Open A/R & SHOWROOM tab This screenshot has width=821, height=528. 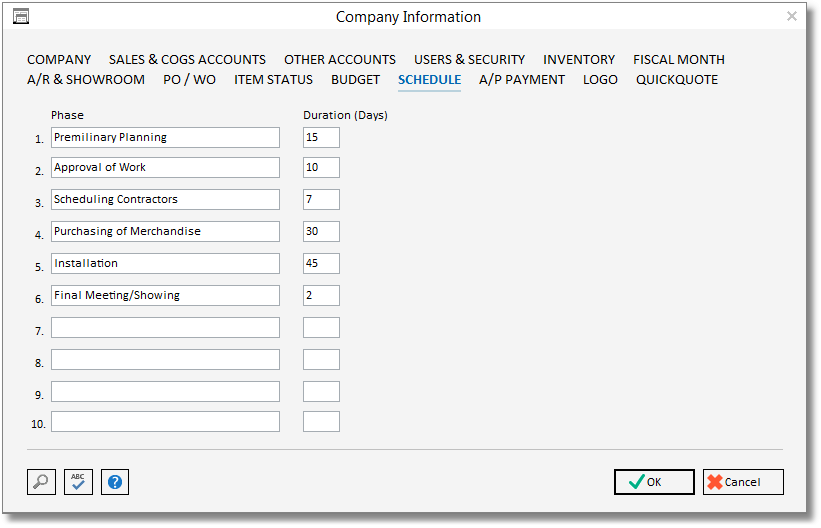[x=86, y=80]
